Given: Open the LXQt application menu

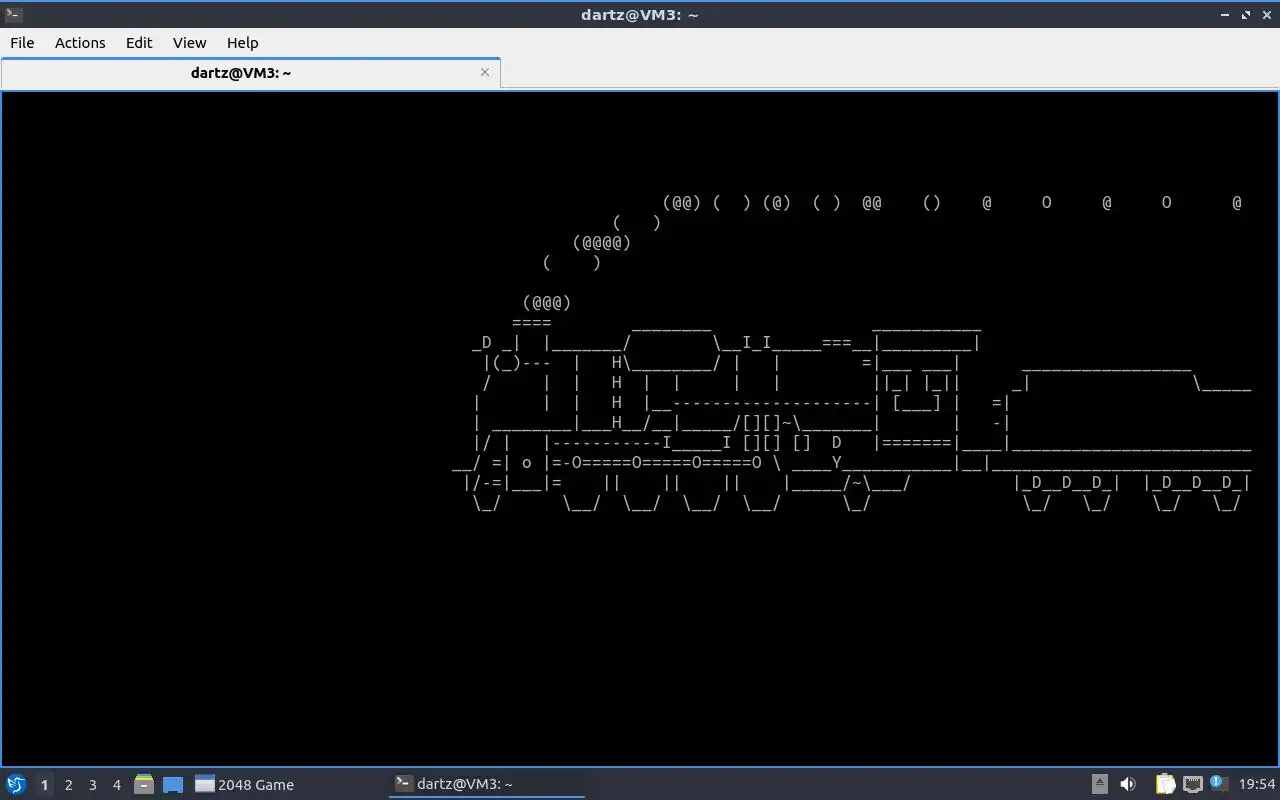Looking at the screenshot, I should click(16, 784).
